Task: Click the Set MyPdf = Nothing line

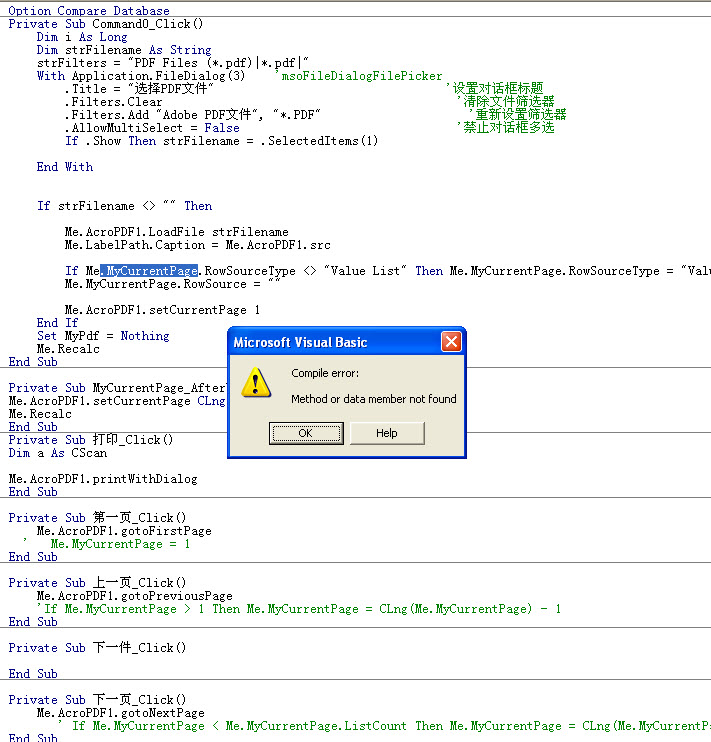Action: 103,336
